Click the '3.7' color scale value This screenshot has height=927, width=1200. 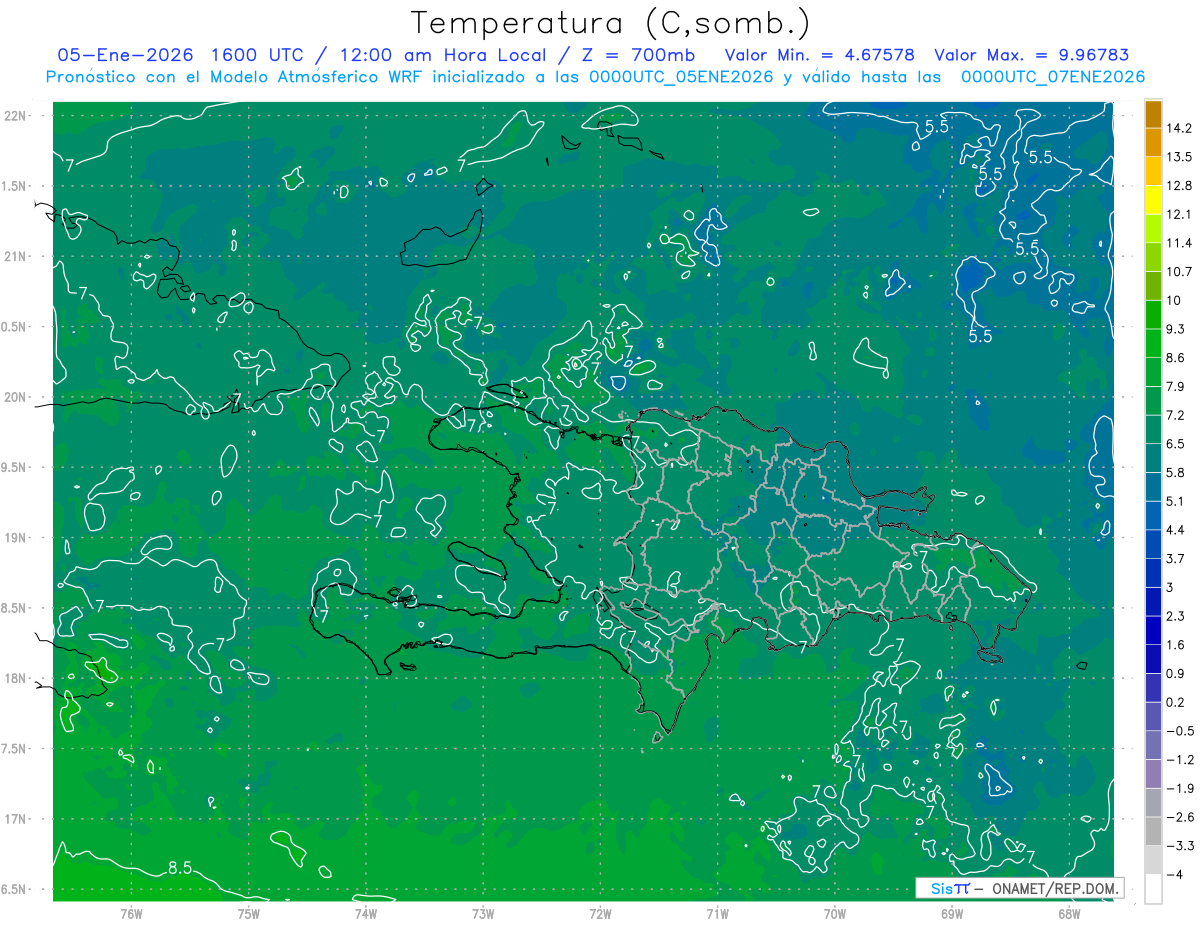click(x=1178, y=559)
